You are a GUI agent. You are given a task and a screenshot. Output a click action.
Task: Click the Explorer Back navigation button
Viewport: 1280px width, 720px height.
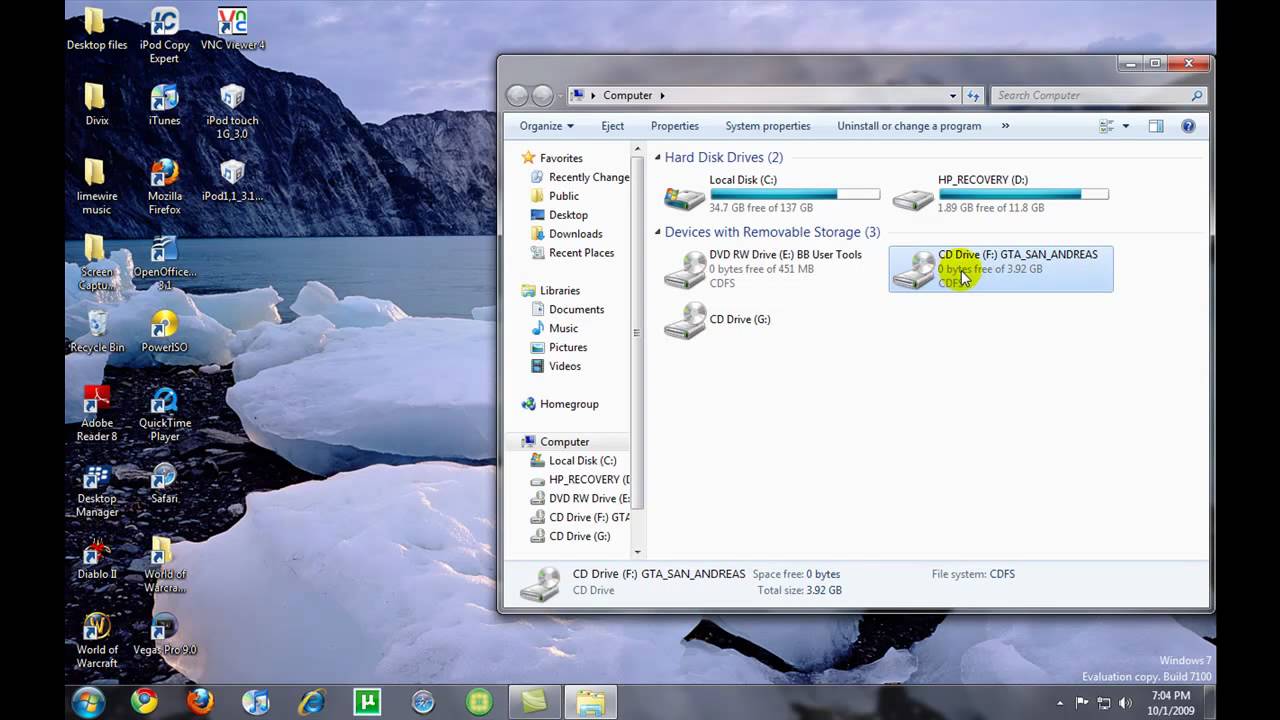[517, 96]
